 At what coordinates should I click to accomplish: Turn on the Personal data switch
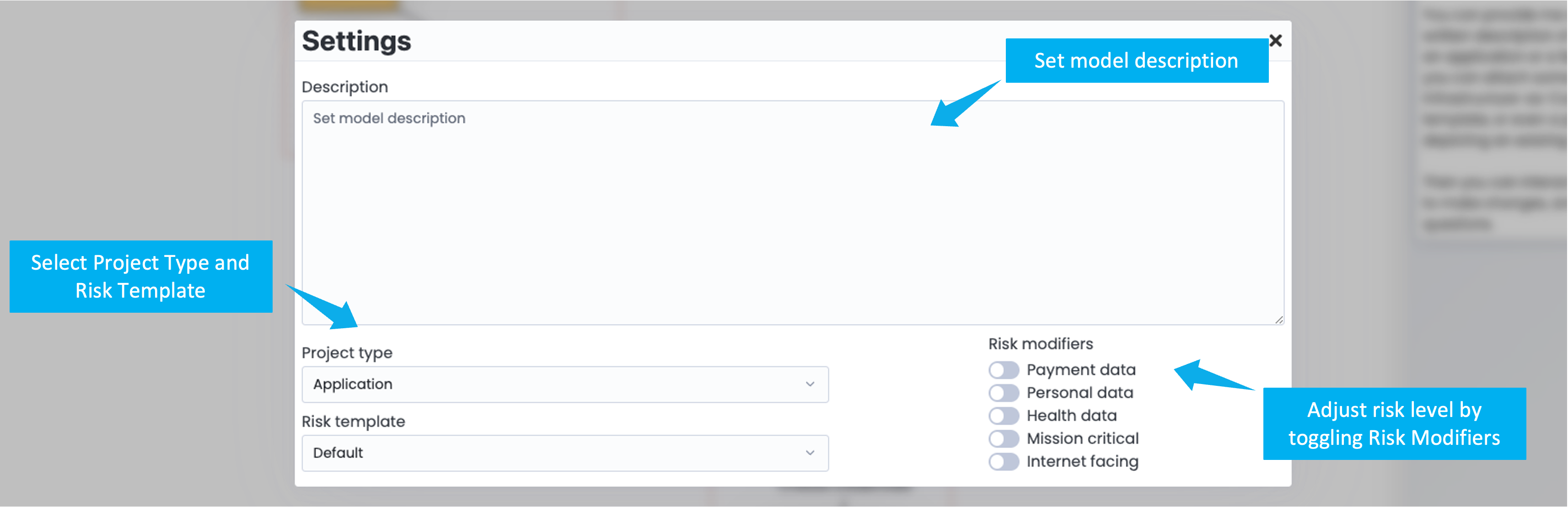[1003, 393]
